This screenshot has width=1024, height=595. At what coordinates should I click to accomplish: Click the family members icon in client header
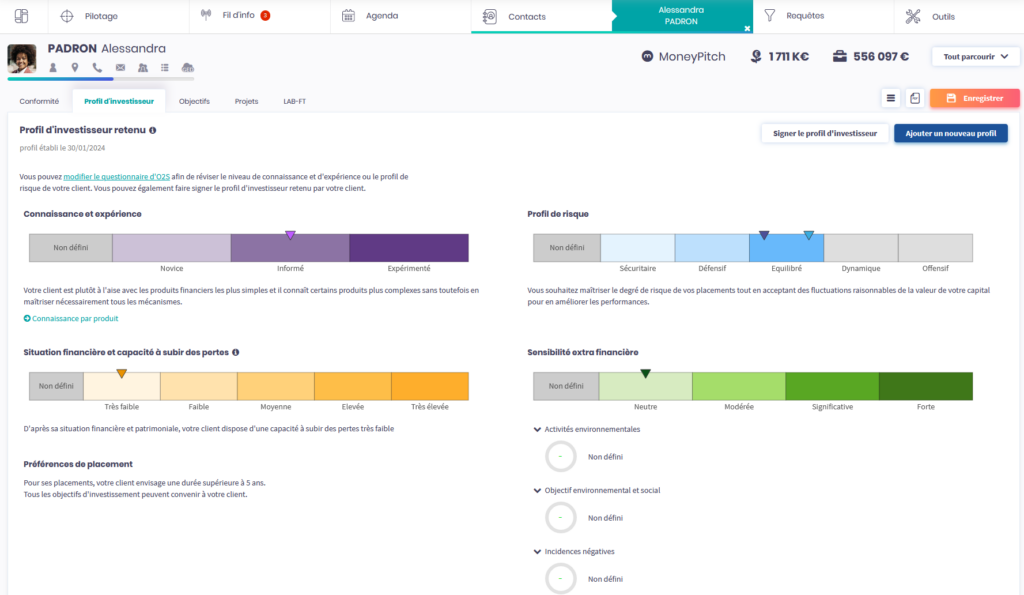[142, 68]
